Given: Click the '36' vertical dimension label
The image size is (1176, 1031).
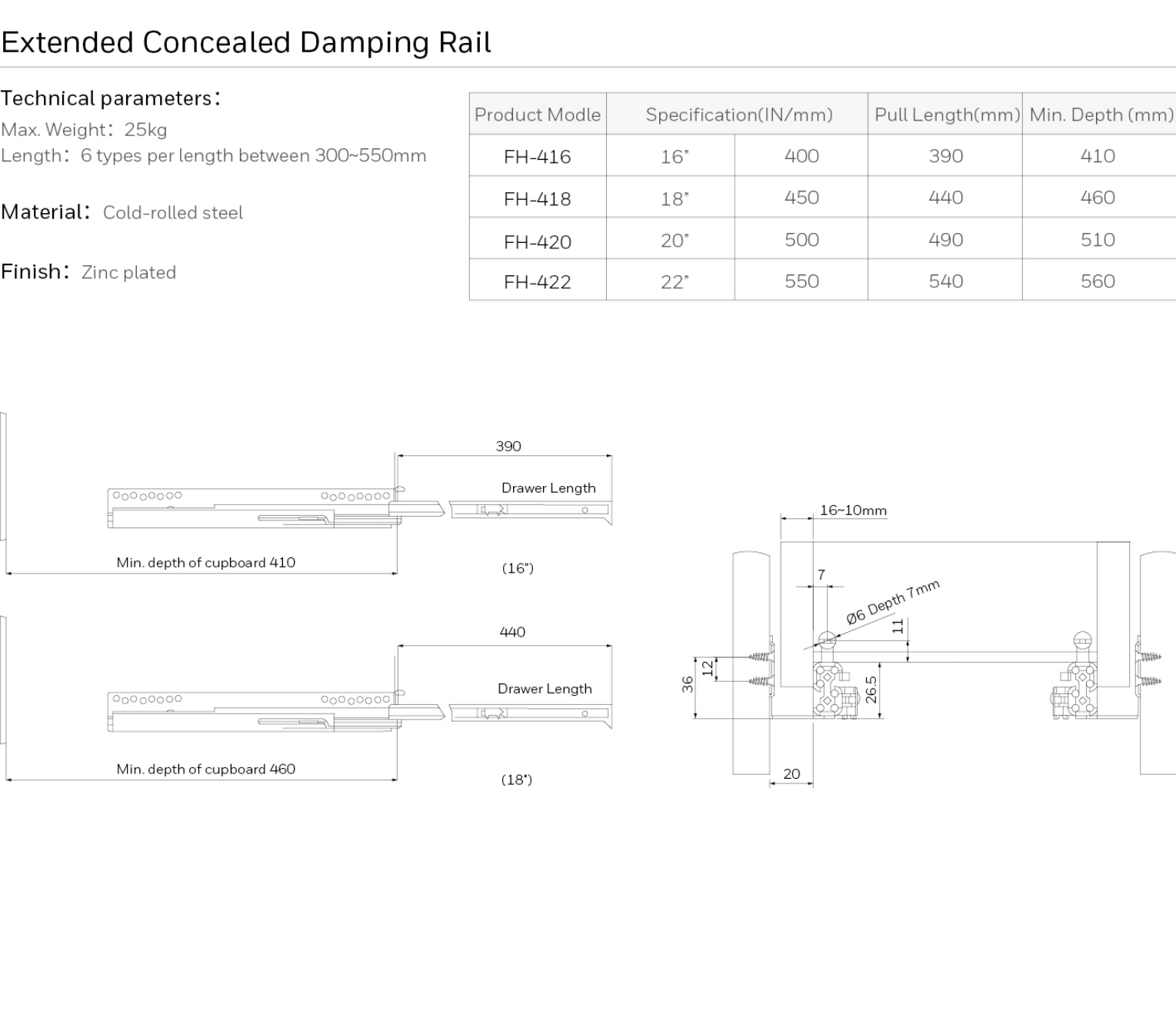Looking at the screenshot, I should 688,684.
